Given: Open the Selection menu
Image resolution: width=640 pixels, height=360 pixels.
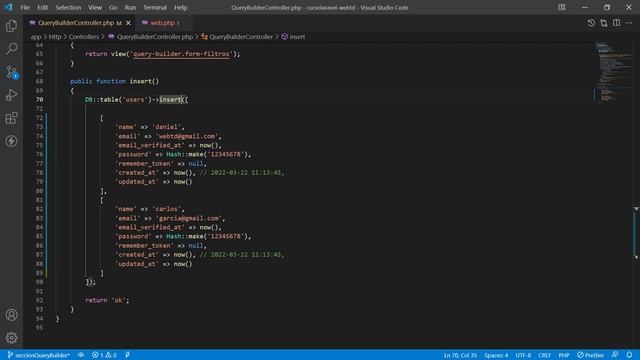Looking at the screenshot, I should point(68,7).
